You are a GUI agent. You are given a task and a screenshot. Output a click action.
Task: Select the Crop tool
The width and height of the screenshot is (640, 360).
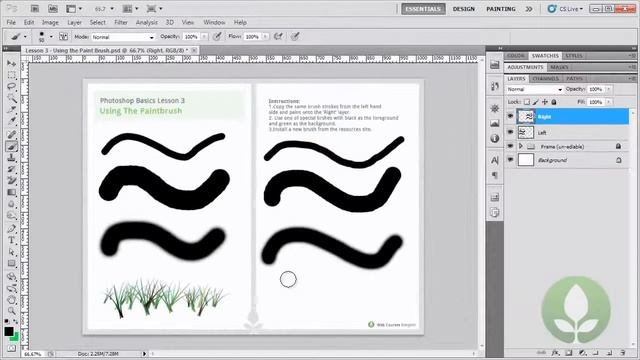(11, 110)
